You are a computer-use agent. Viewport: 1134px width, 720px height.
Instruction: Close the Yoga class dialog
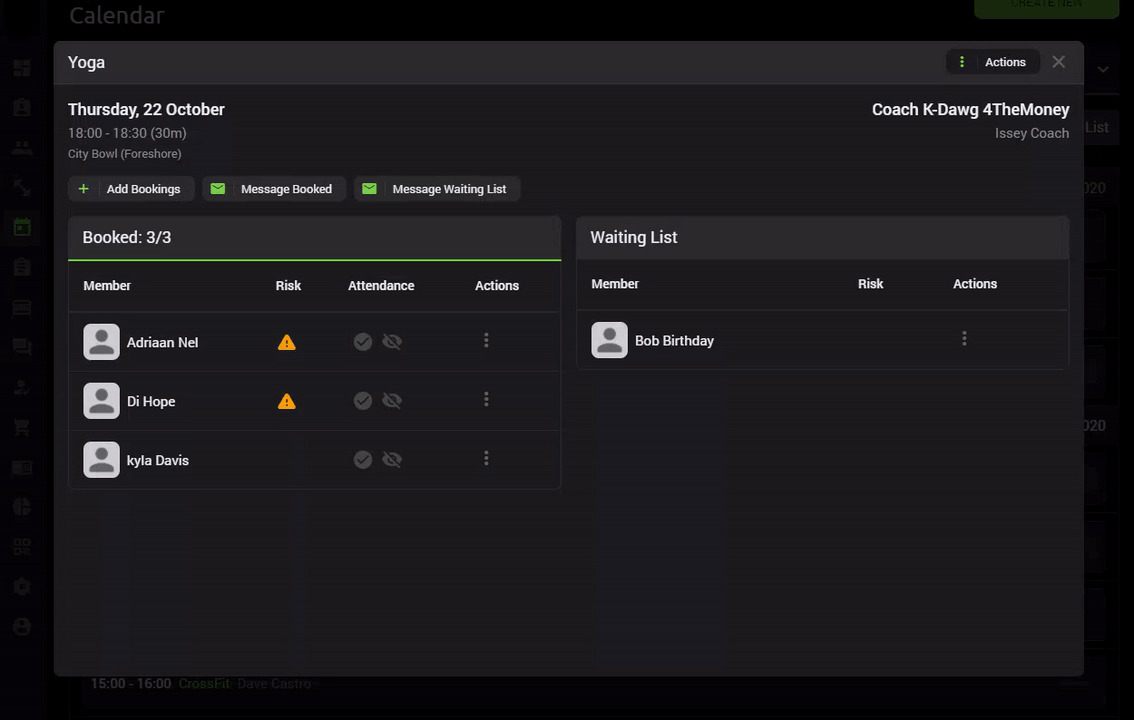click(x=1059, y=62)
